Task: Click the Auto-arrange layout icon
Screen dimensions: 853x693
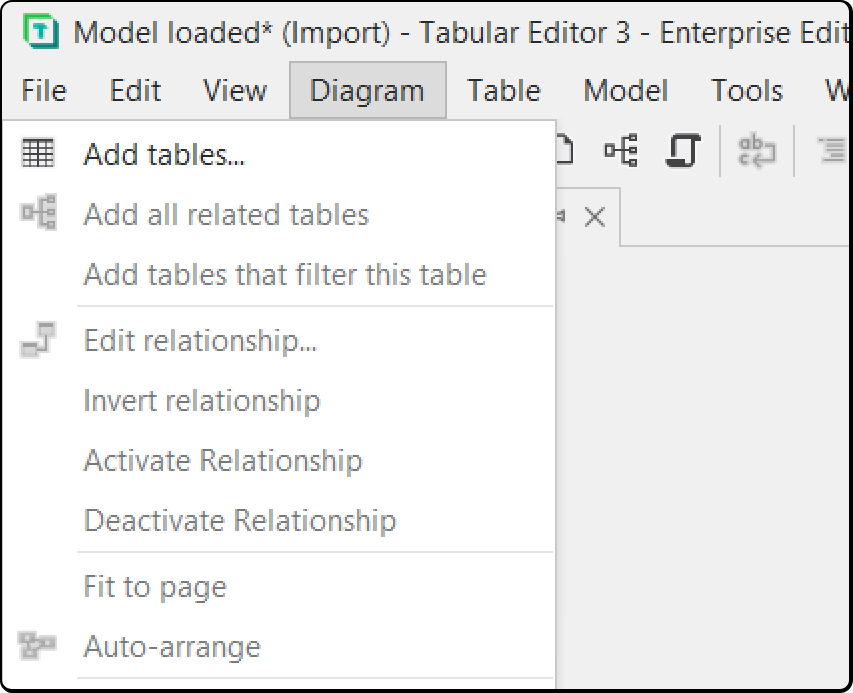Action: coord(37,646)
